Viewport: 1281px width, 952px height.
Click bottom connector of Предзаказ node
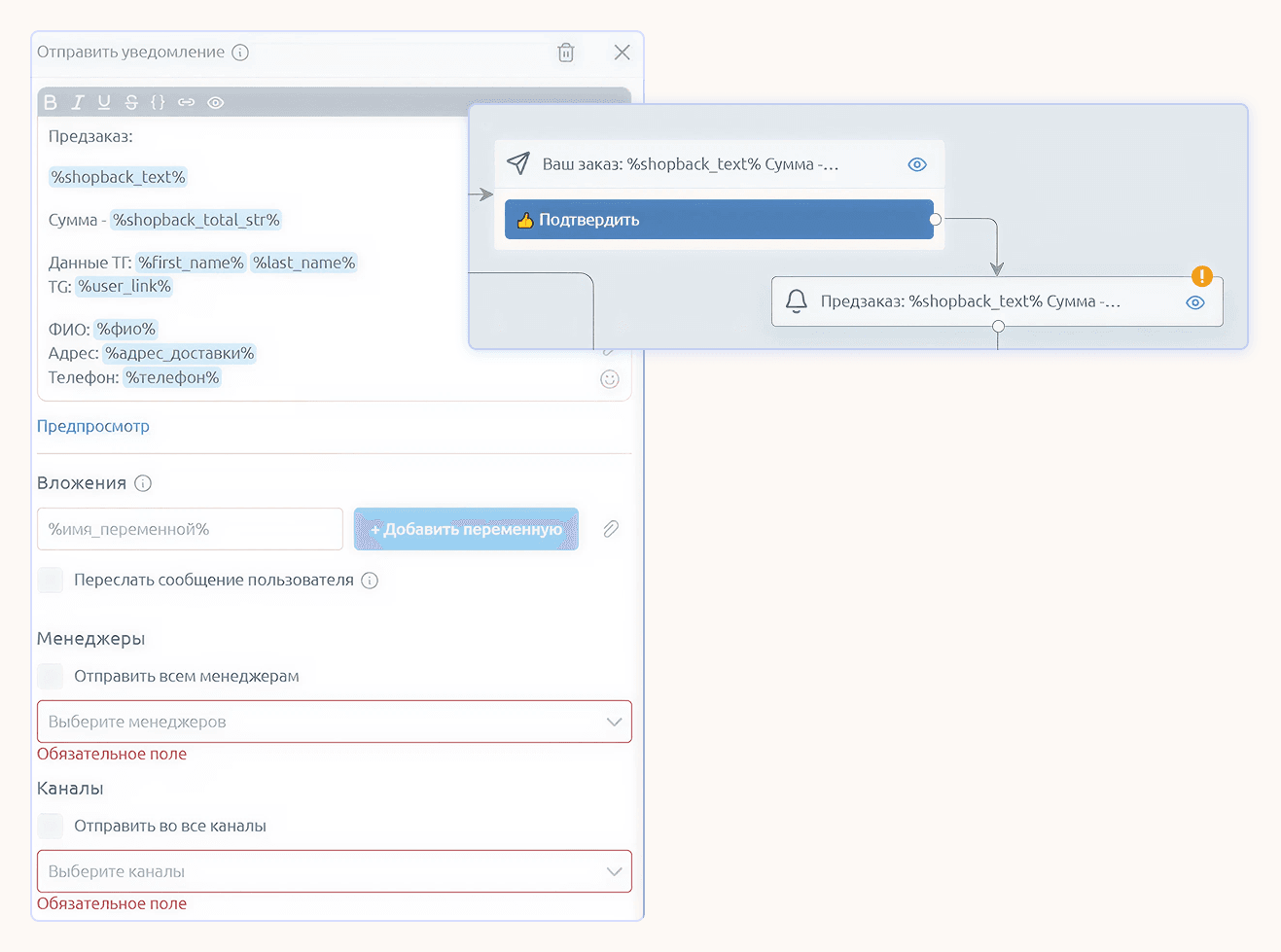(x=998, y=327)
